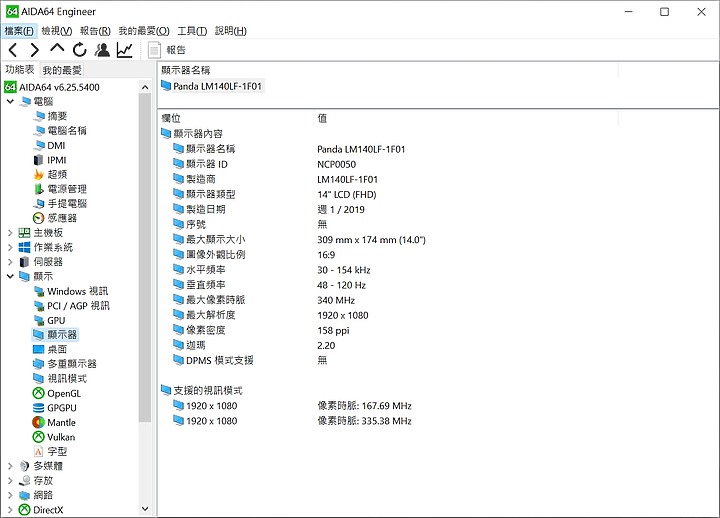Open the graph chart toolbar icon
This screenshot has width=720, height=518.
[x=124, y=50]
